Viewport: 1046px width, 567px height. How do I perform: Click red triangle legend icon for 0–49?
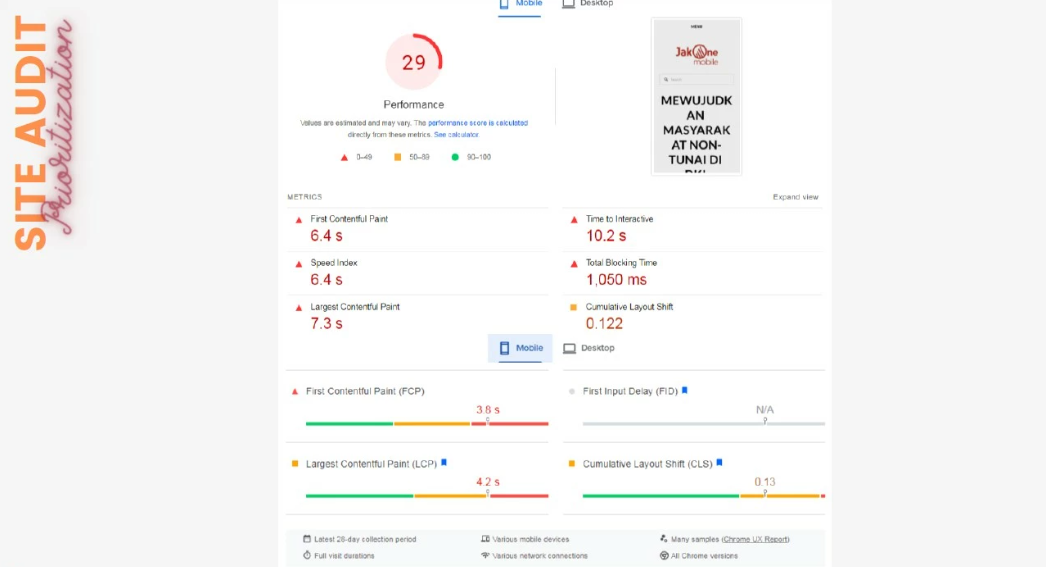pyautogui.click(x=344, y=157)
